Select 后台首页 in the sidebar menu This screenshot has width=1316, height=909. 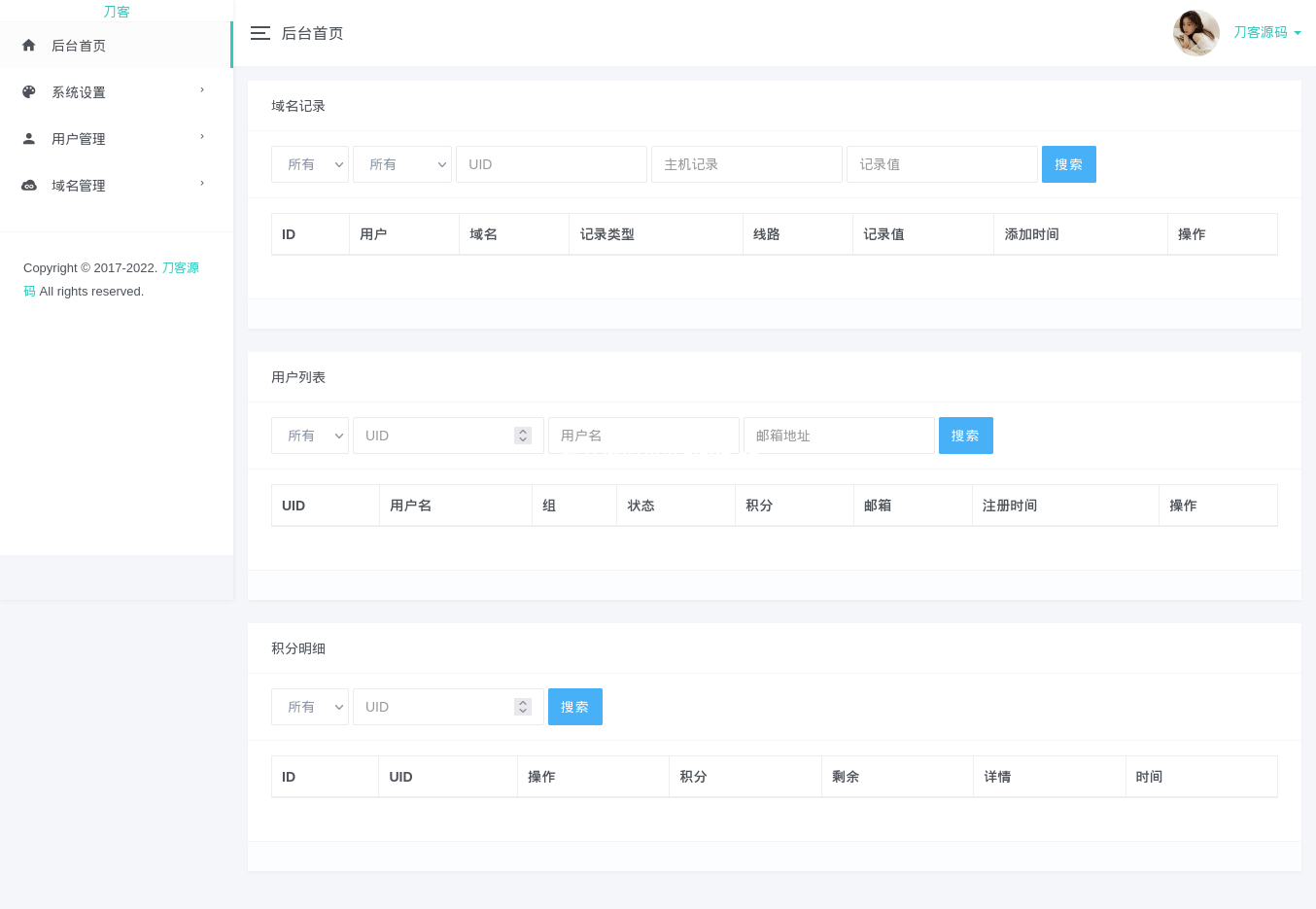click(79, 45)
